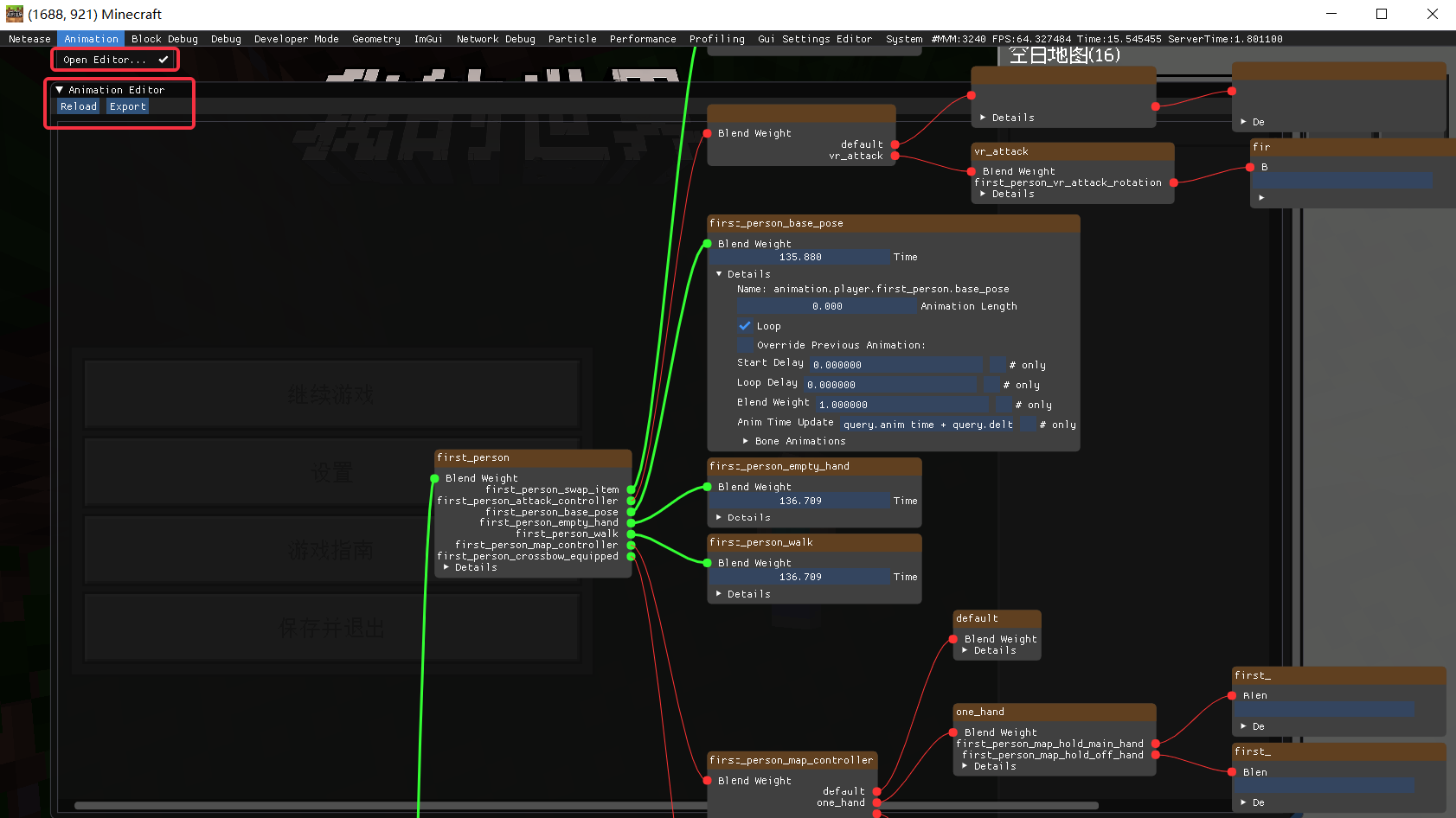The image size is (1456, 818).
Task: Click the first_person_base_pose output pin on first_person node
Action: point(631,512)
